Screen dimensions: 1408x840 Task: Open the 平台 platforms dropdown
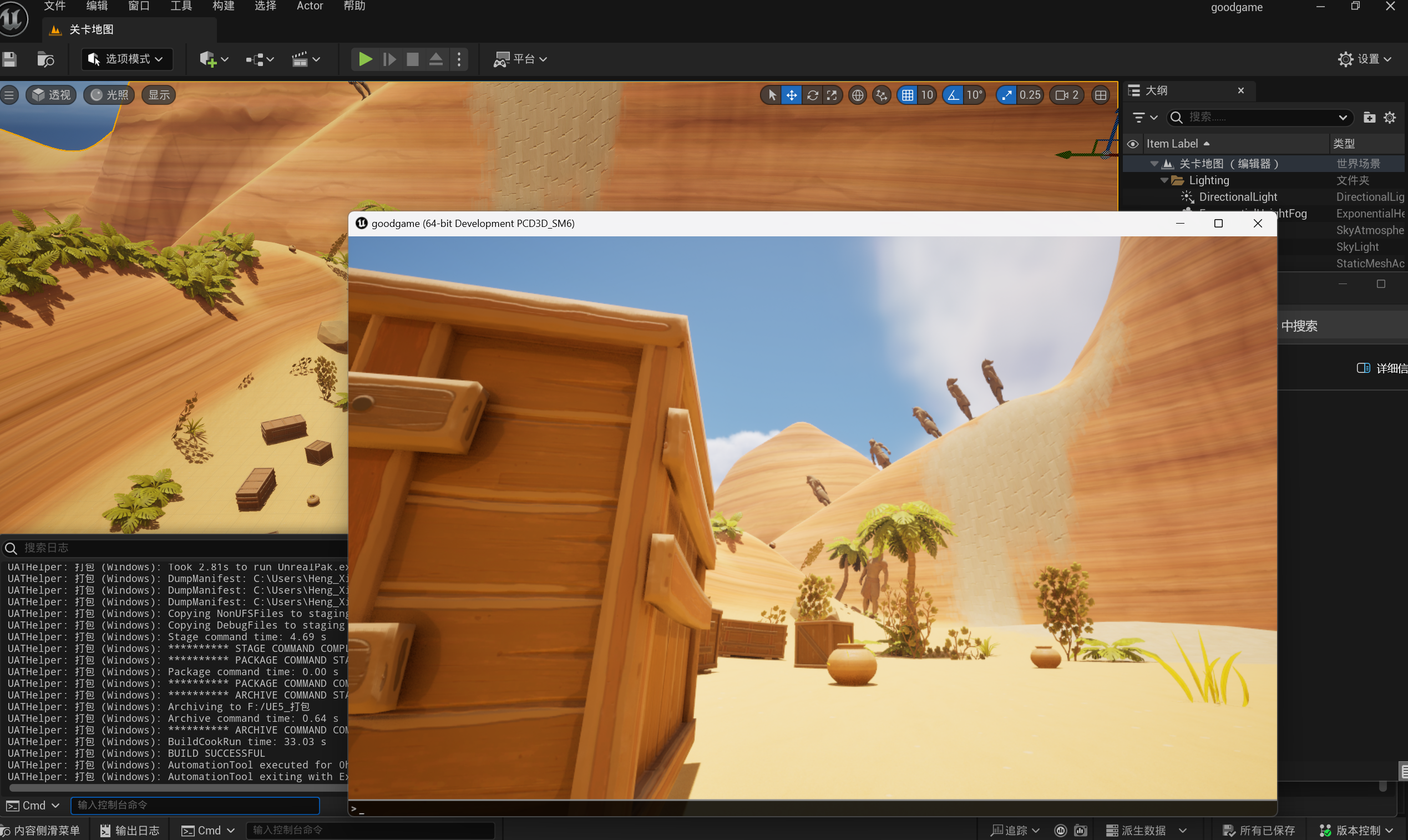point(520,59)
